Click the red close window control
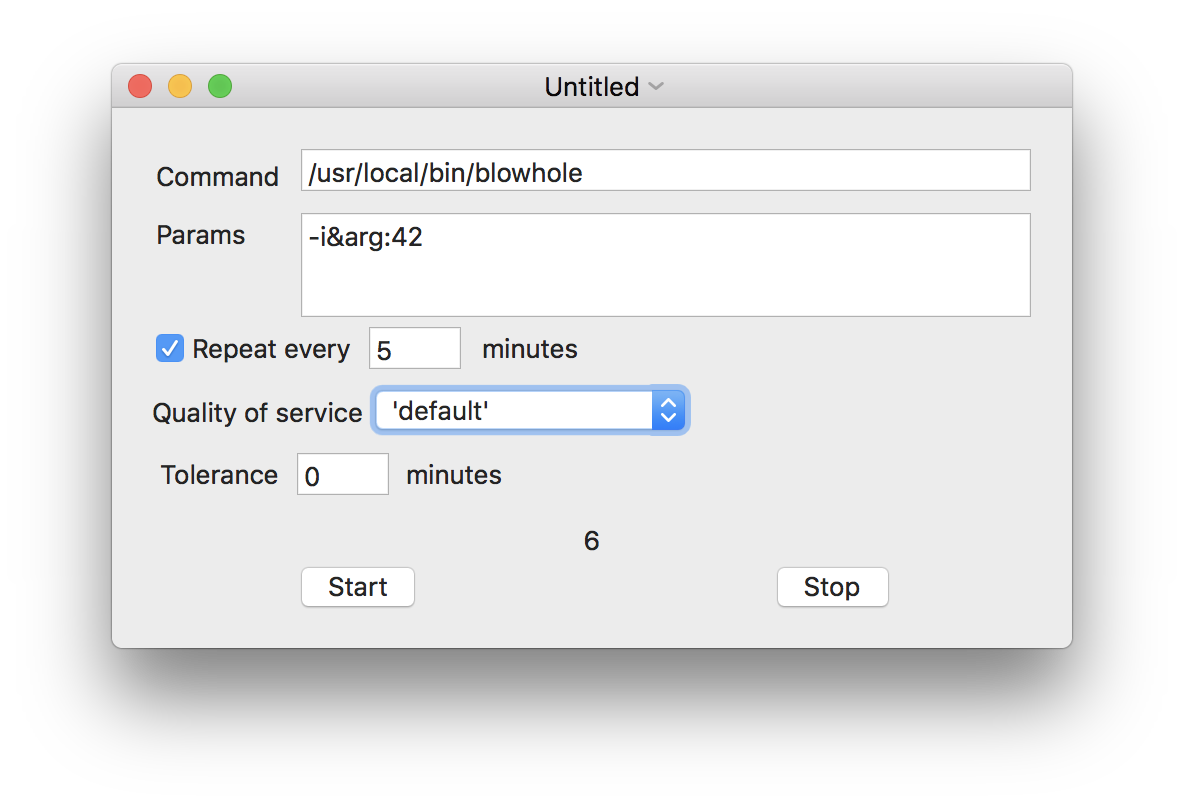 point(139,86)
